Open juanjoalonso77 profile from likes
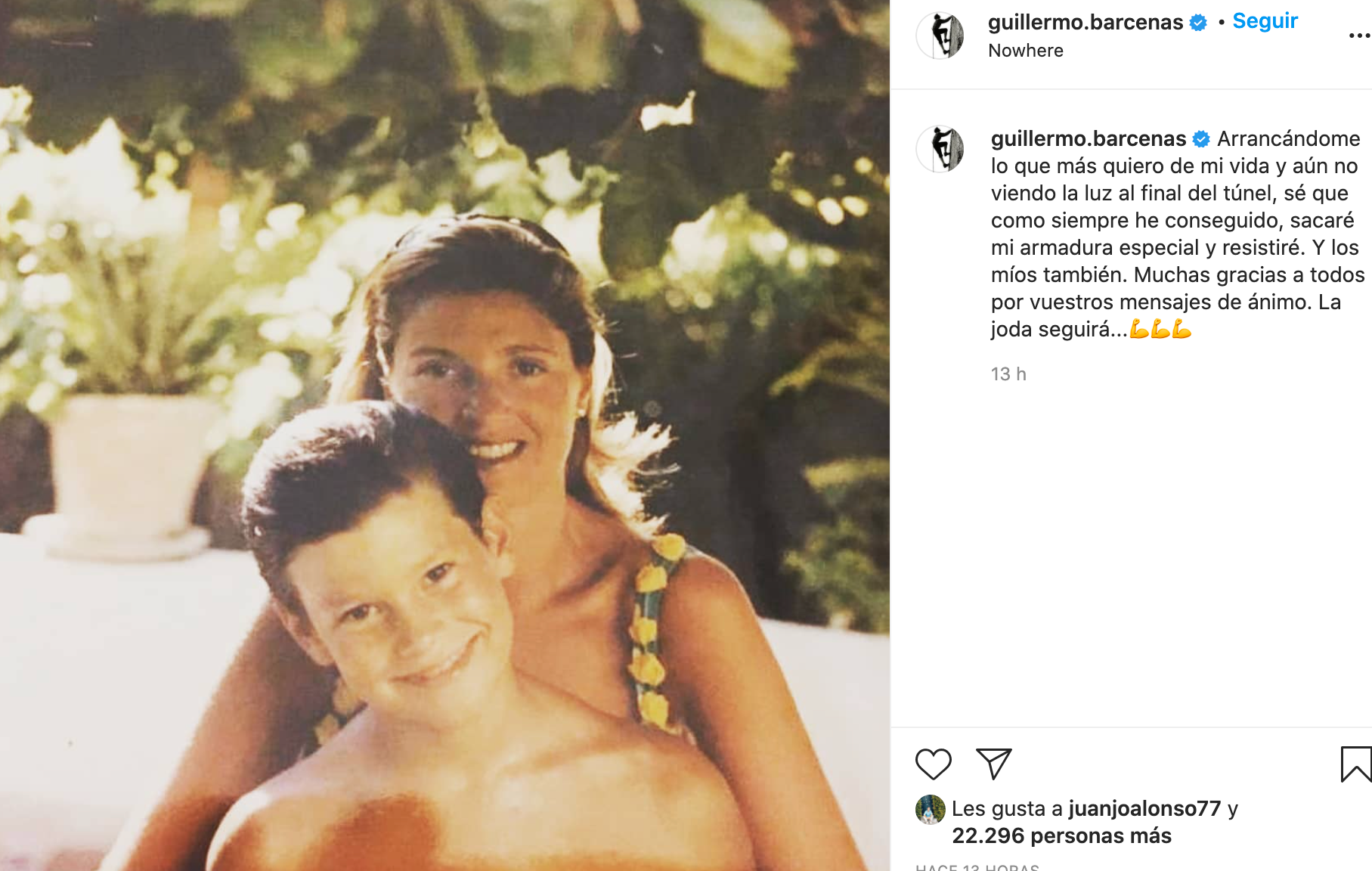This screenshot has width=1372, height=871. [x=1144, y=808]
